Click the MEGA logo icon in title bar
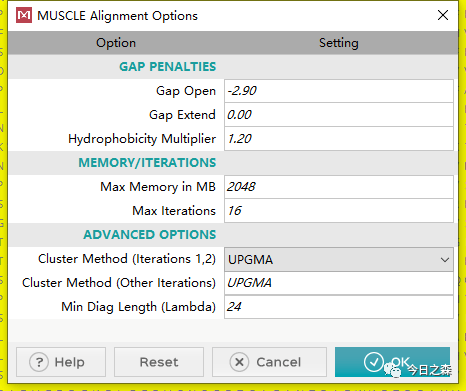This screenshot has height=391, width=466. [x=24, y=15]
